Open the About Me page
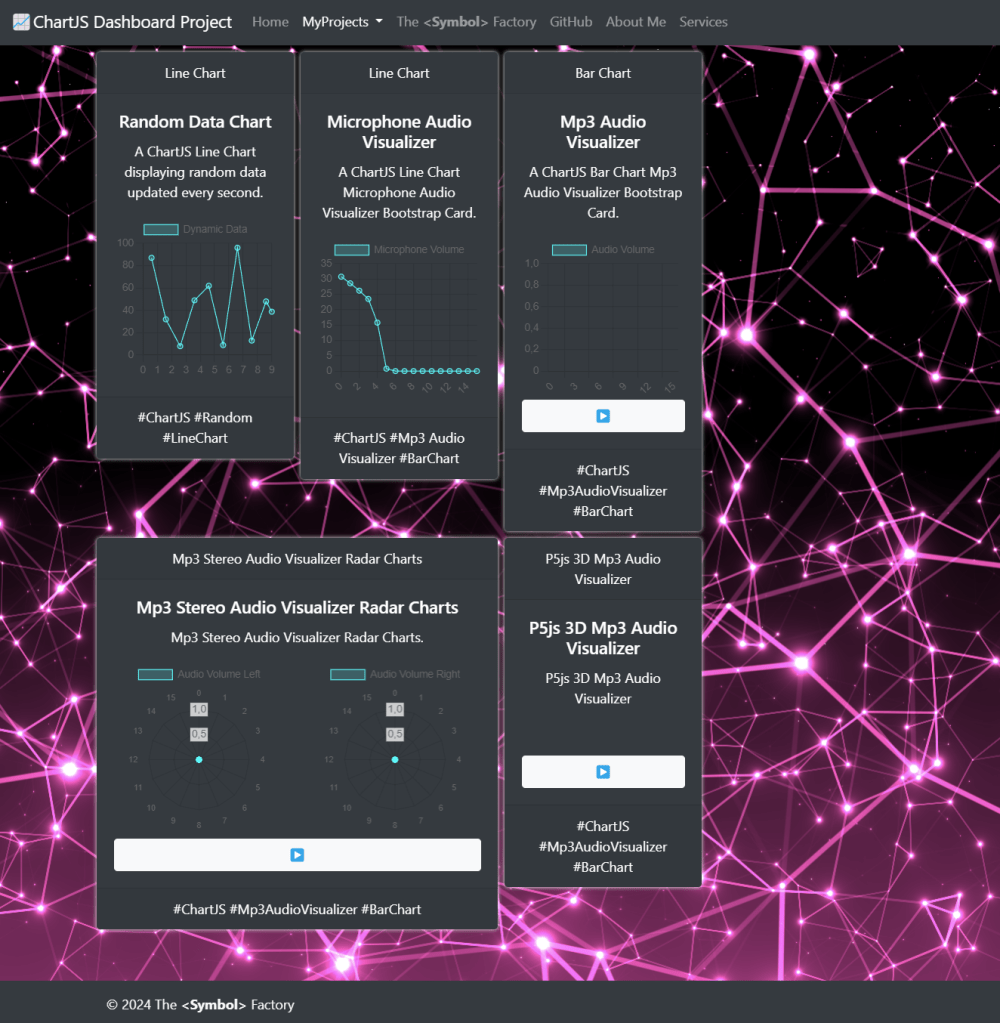The image size is (1000, 1023). (x=635, y=22)
